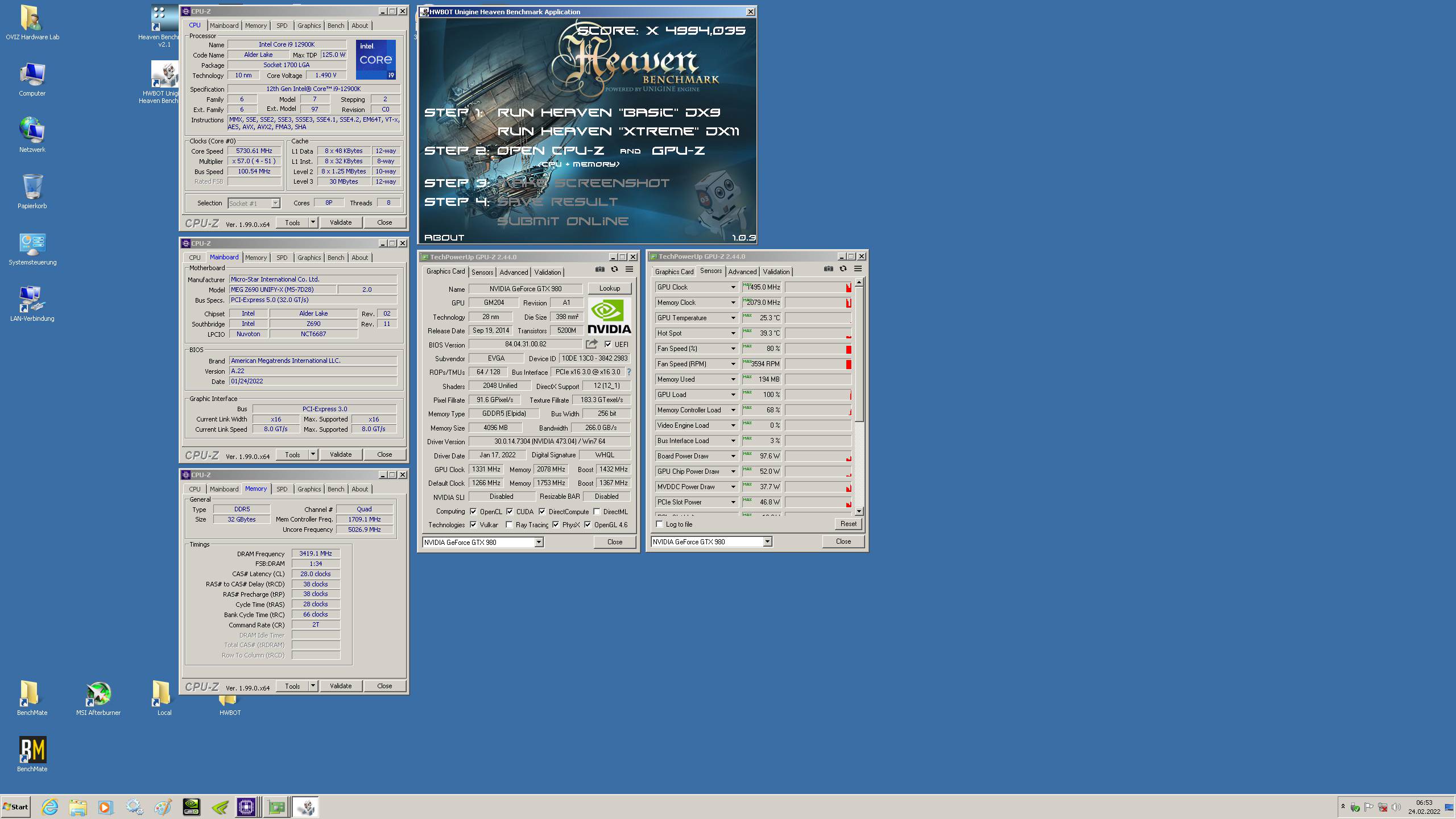
Task: Open SPD tab in Mainboard CPU-Z window
Action: (x=282, y=258)
